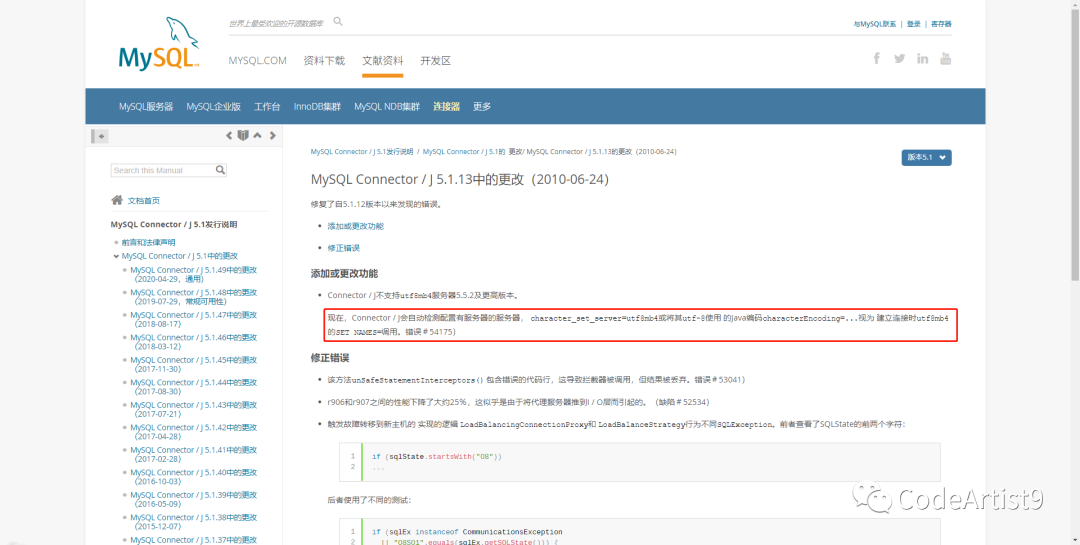Select 连接器 in blue navigation bar

(x=446, y=107)
